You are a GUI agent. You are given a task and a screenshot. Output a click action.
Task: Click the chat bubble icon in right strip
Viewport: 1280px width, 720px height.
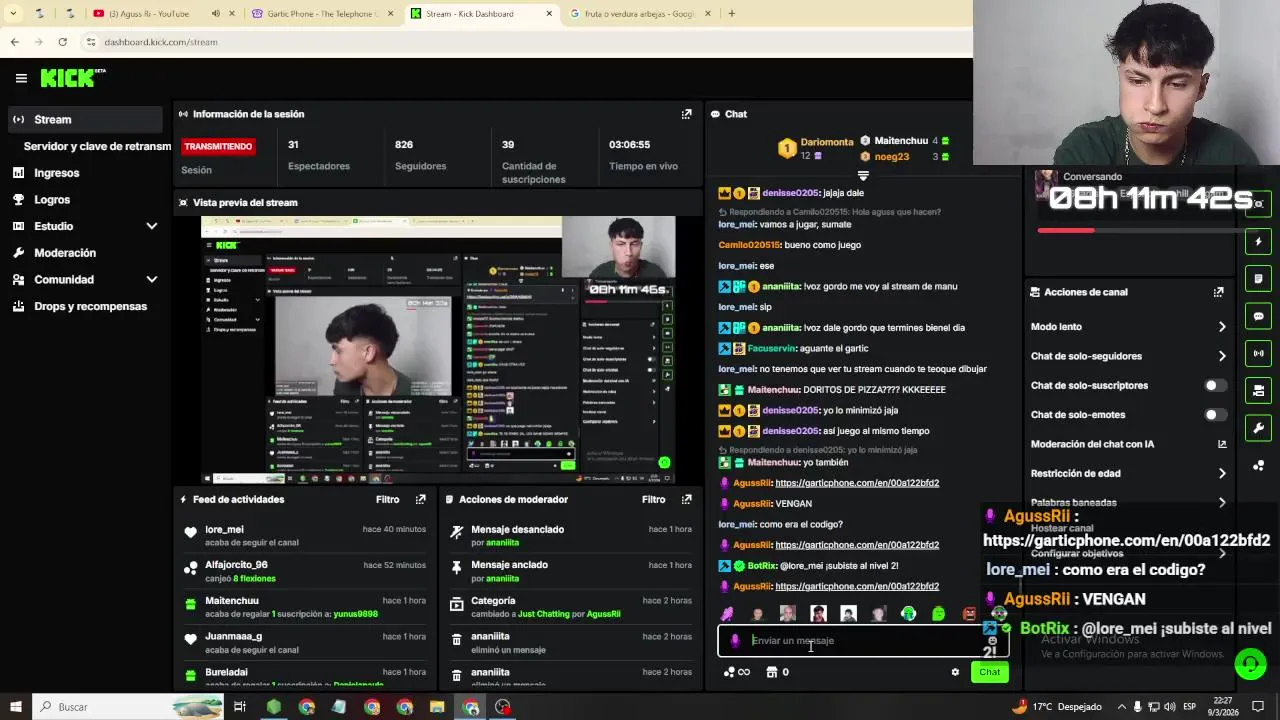click(1259, 316)
